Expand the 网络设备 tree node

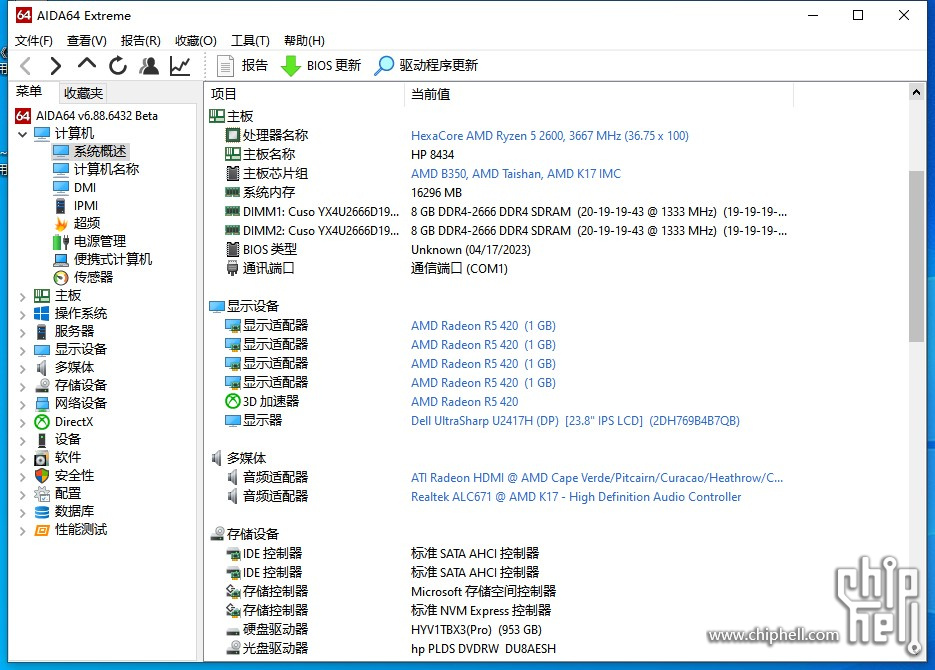point(23,404)
